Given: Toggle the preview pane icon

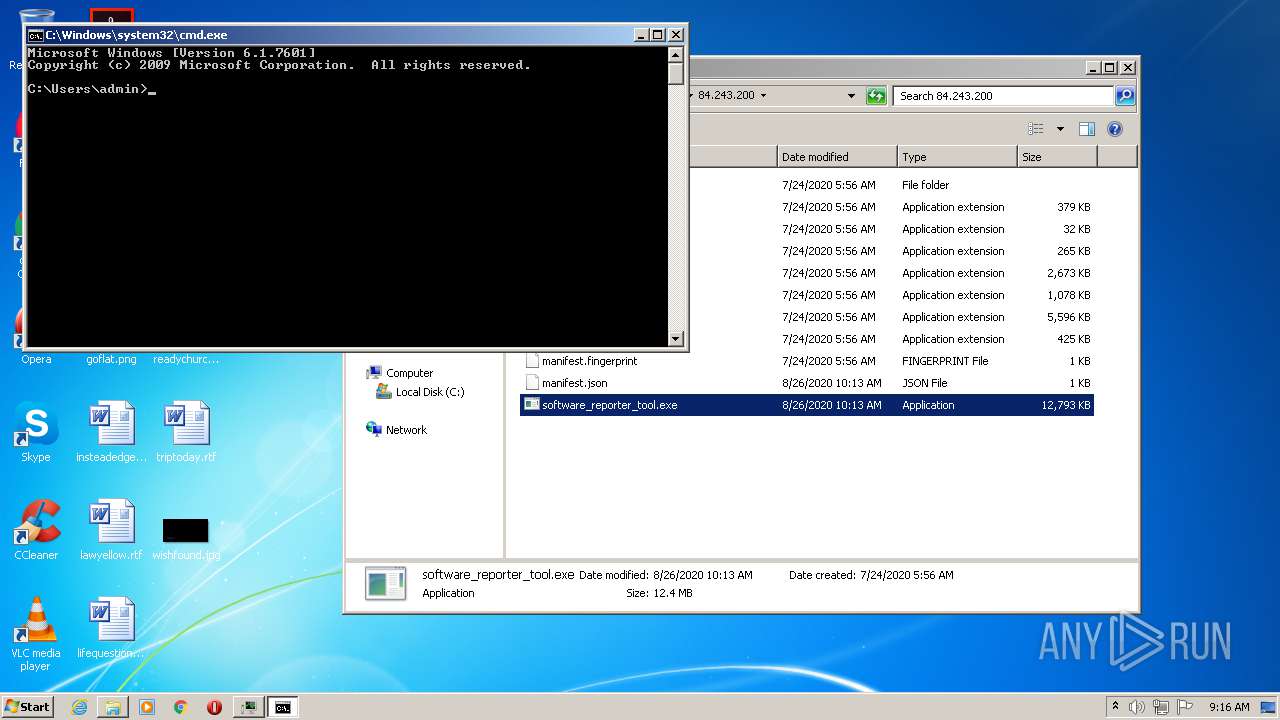Looking at the screenshot, I should 1087,129.
